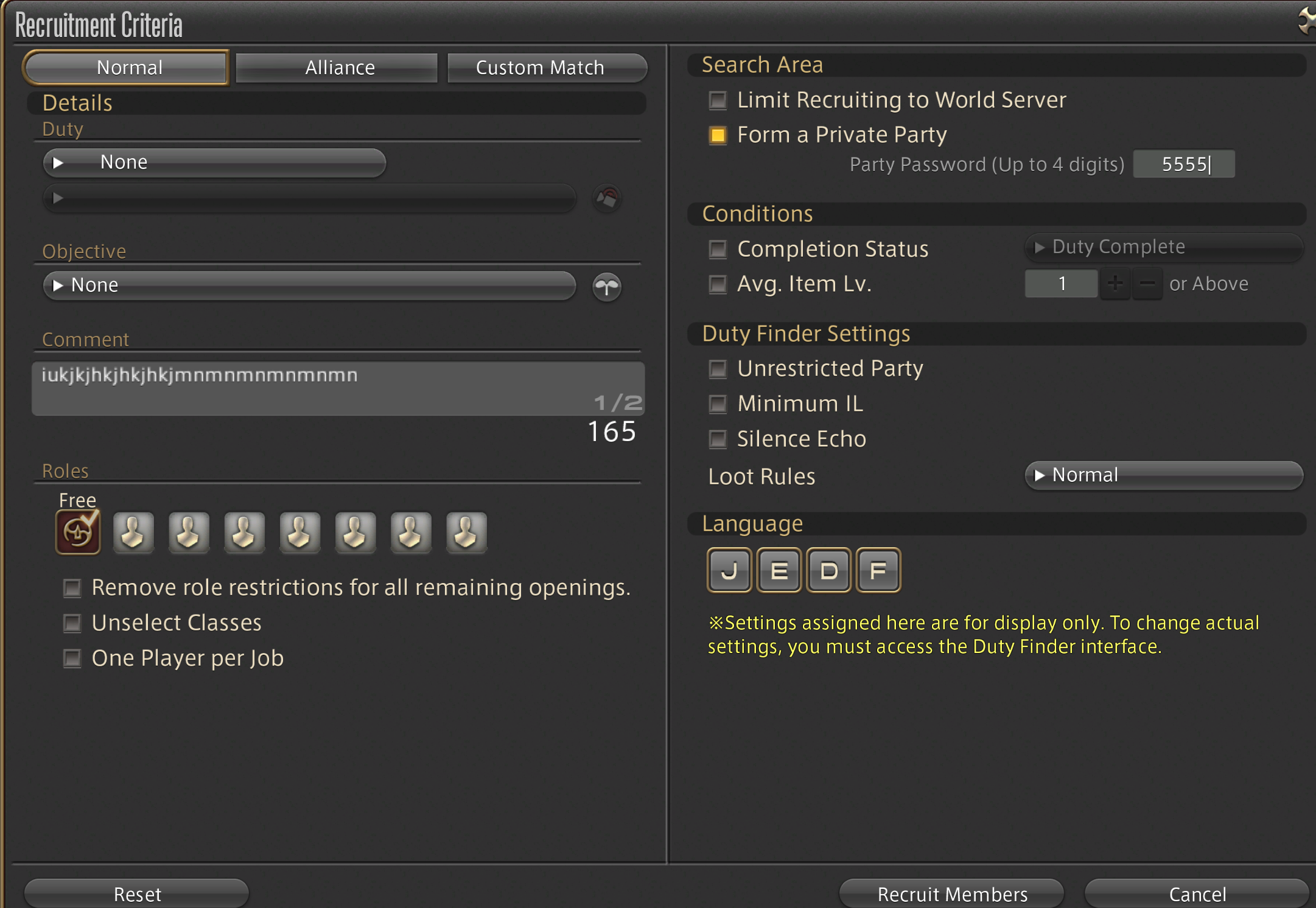This screenshot has height=908, width=1316.
Task: Disable the Form a Private Party checkbox
Action: (x=718, y=135)
